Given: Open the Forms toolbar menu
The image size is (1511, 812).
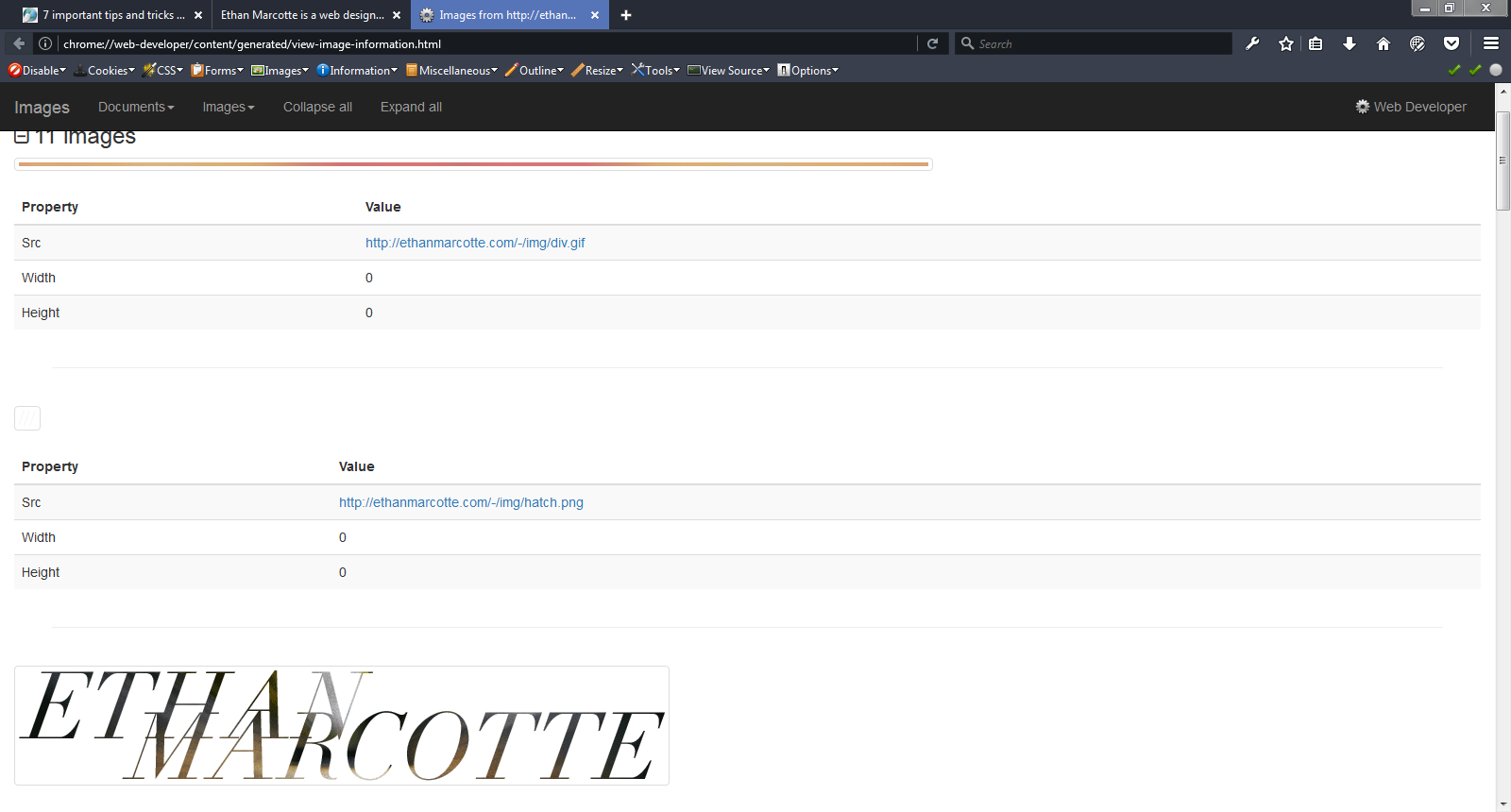Looking at the screenshot, I should (x=217, y=70).
